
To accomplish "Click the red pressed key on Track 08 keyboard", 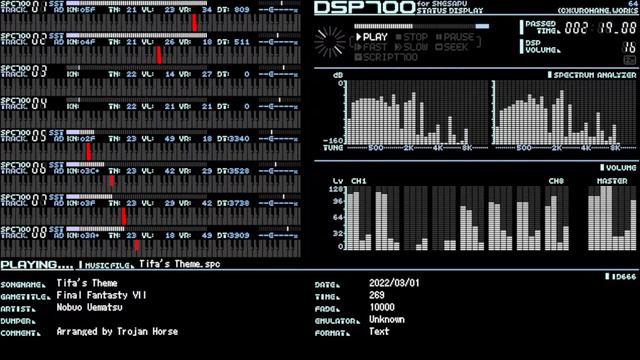I will pos(136,244).
